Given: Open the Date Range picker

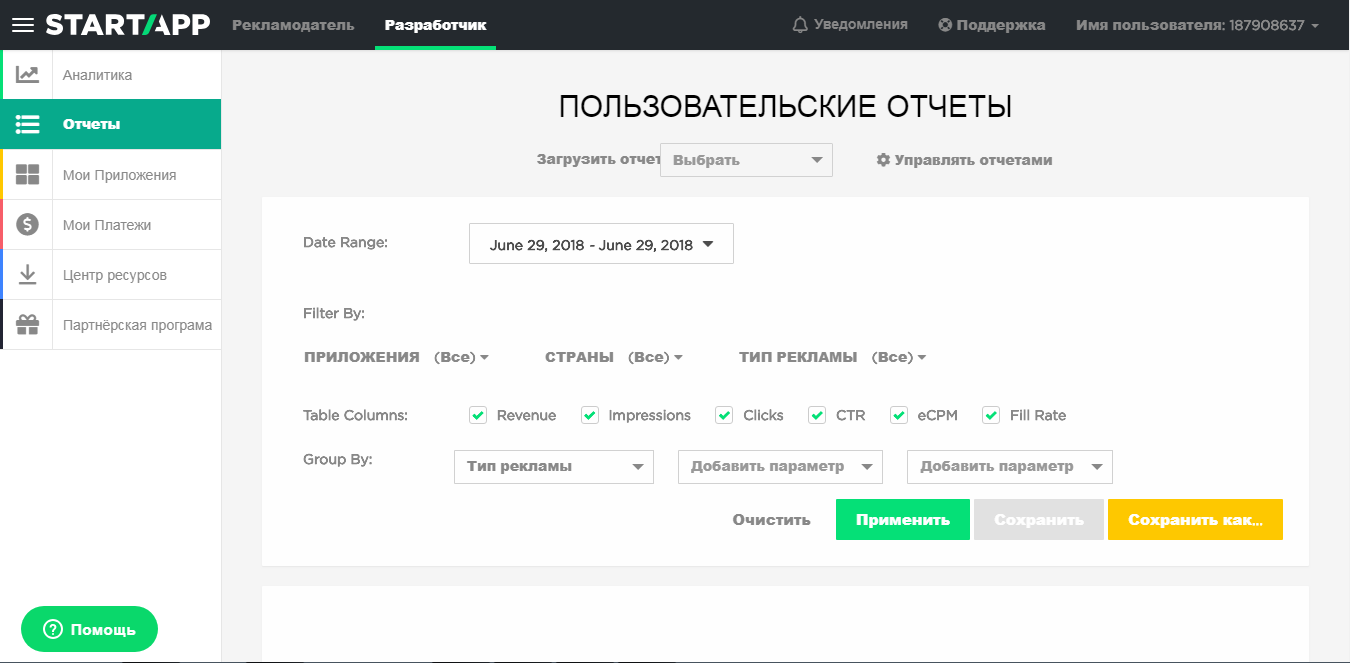Looking at the screenshot, I should [x=600, y=243].
